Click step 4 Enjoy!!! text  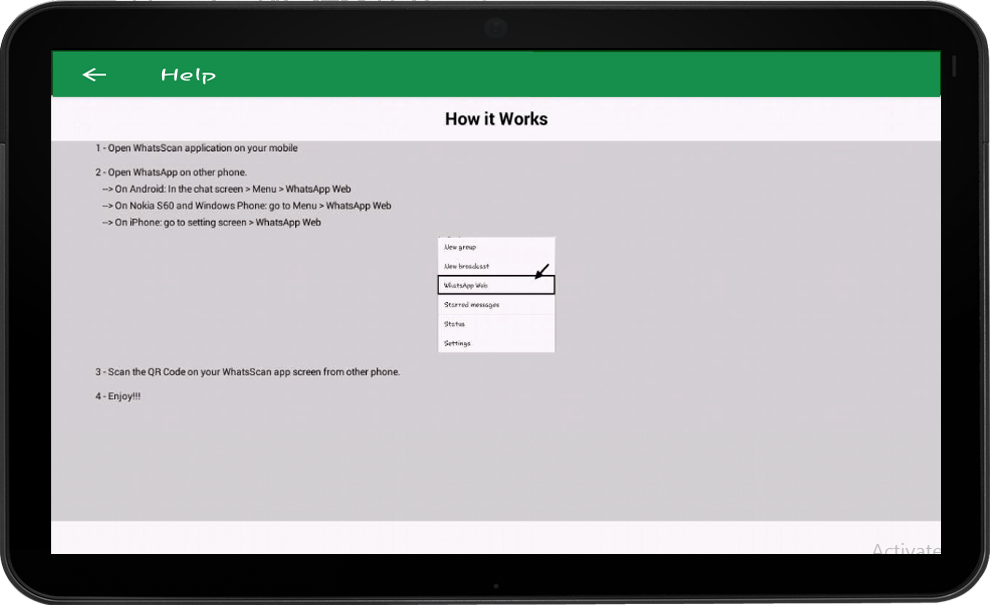(118, 396)
